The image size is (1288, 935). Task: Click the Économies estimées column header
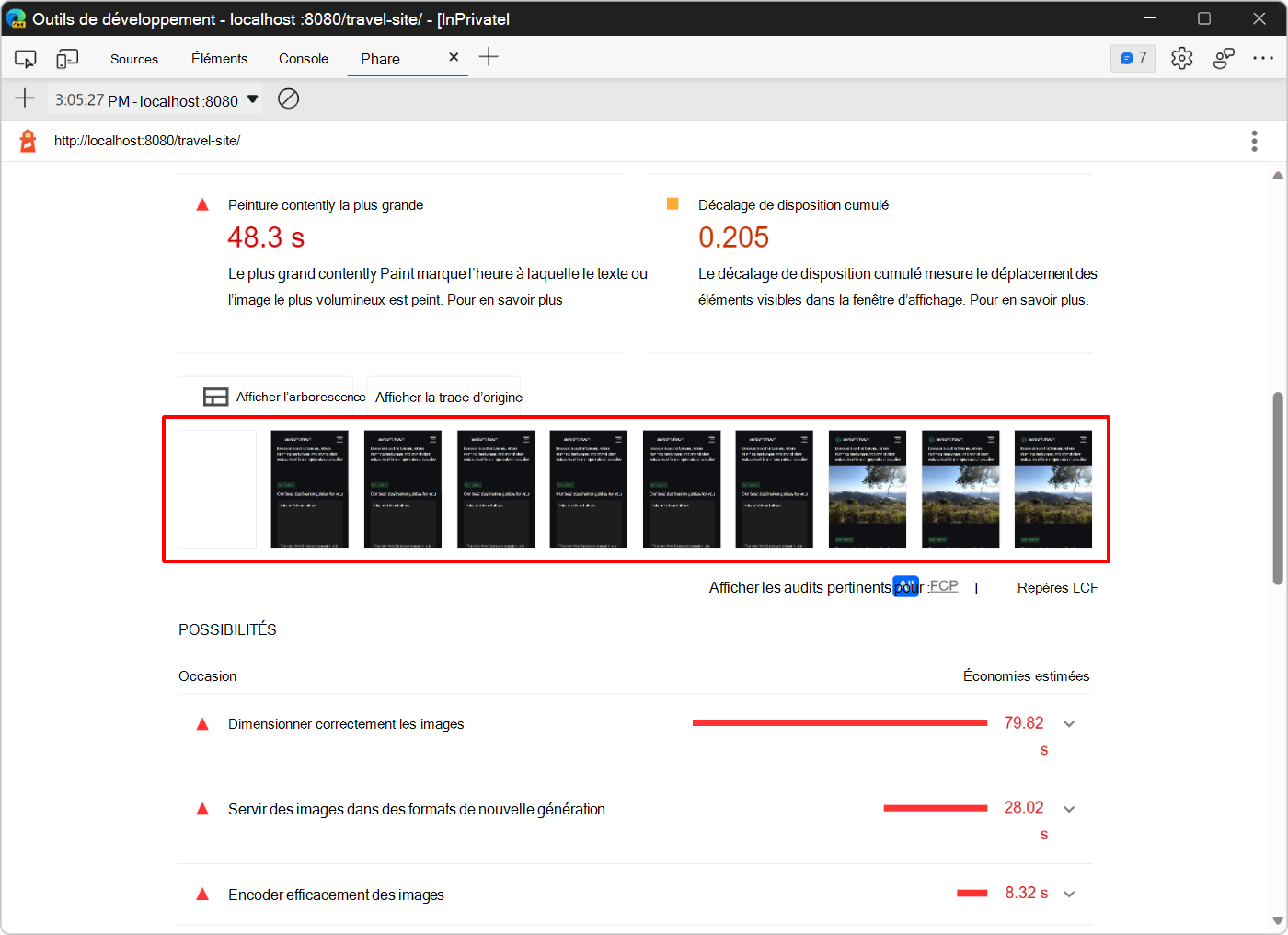point(1026,676)
